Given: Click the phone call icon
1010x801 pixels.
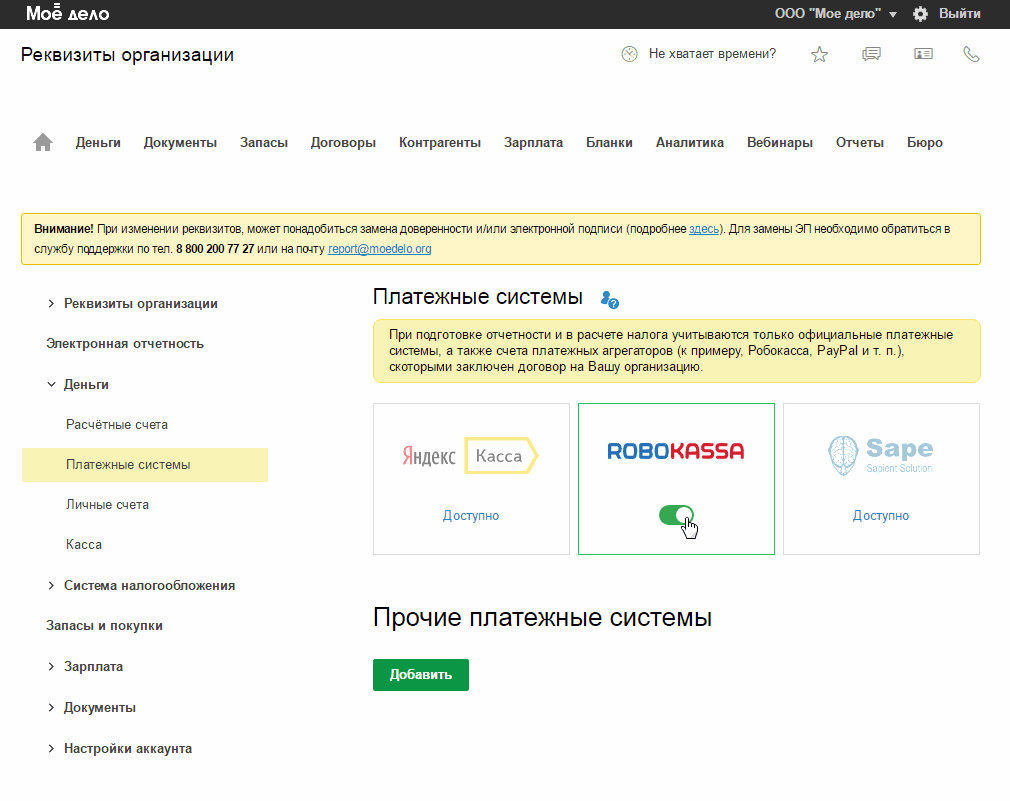Looking at the screenshot, I should coord(971,54).
